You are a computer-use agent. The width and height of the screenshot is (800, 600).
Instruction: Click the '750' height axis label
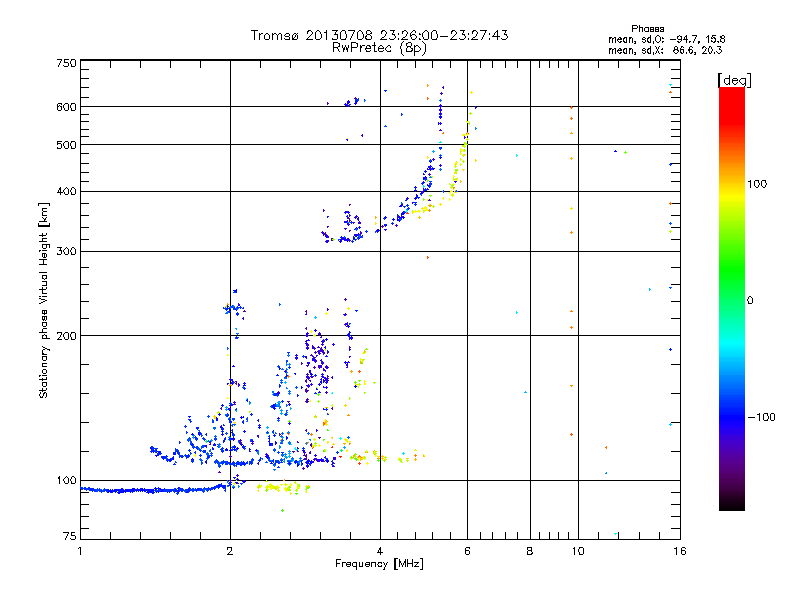pos(66,63)
